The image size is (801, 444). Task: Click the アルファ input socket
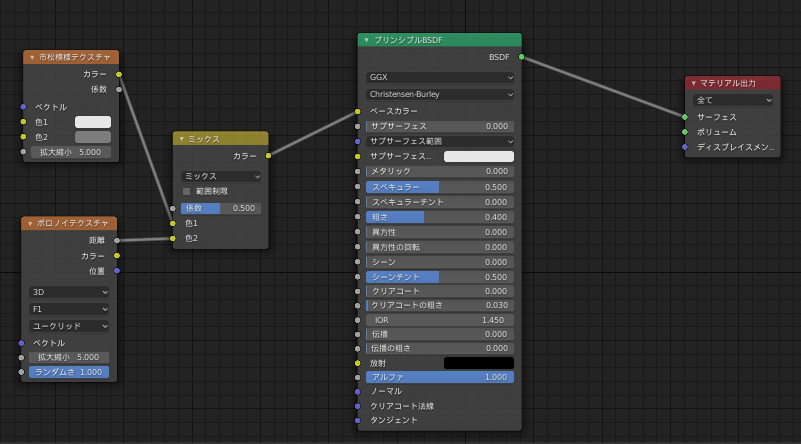(358, 378)
